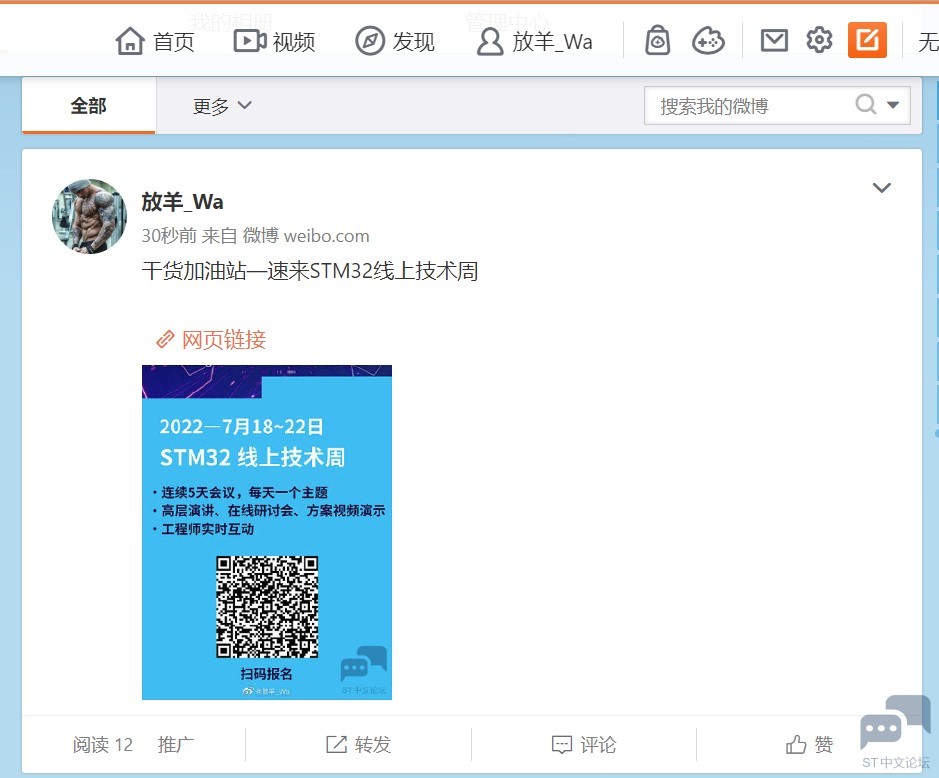Open 放羊_Wa profile from top navigation

[x=535, y=41]
